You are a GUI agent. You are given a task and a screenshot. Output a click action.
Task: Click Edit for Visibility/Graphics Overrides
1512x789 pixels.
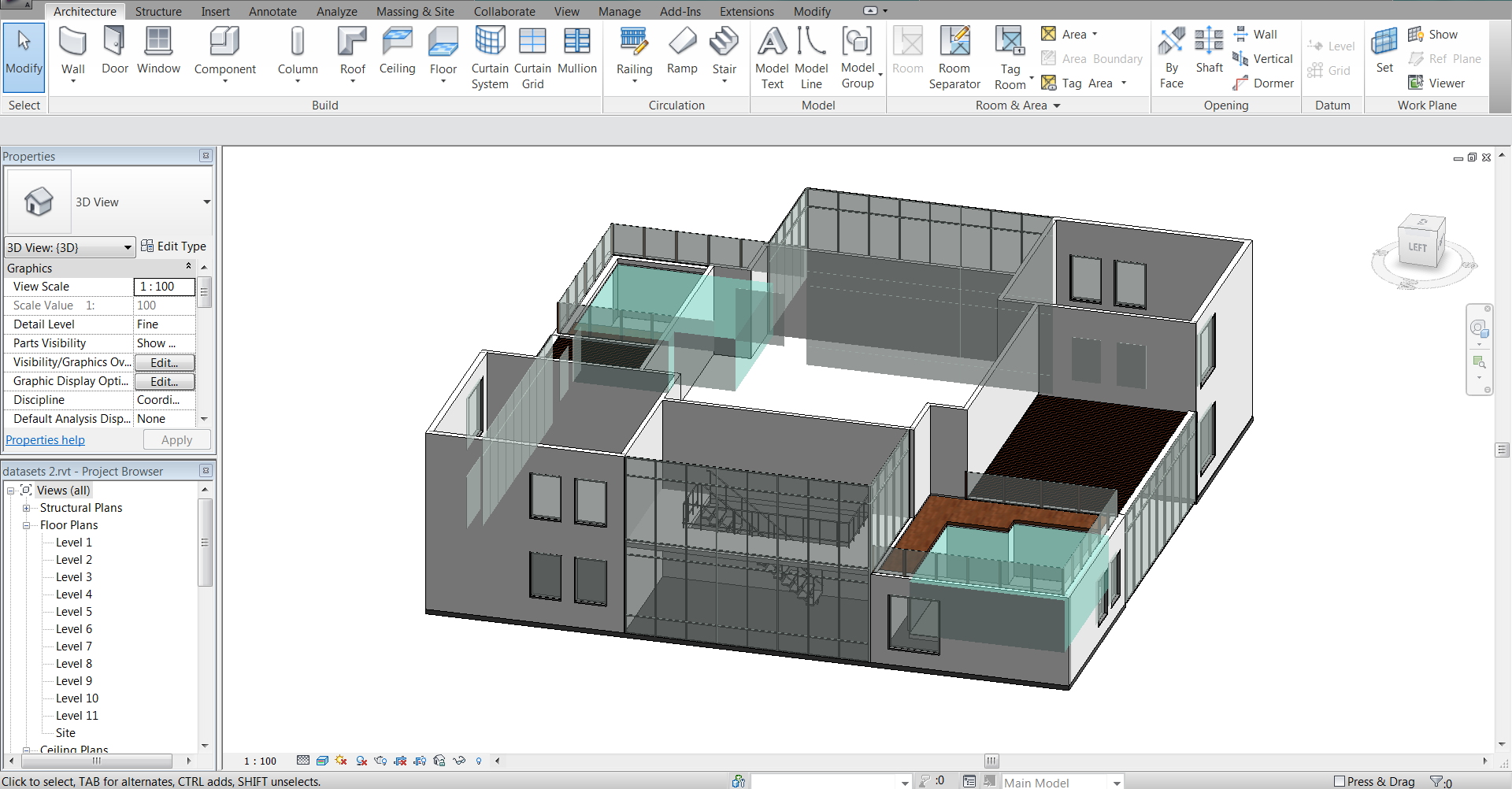click(164, 362)
